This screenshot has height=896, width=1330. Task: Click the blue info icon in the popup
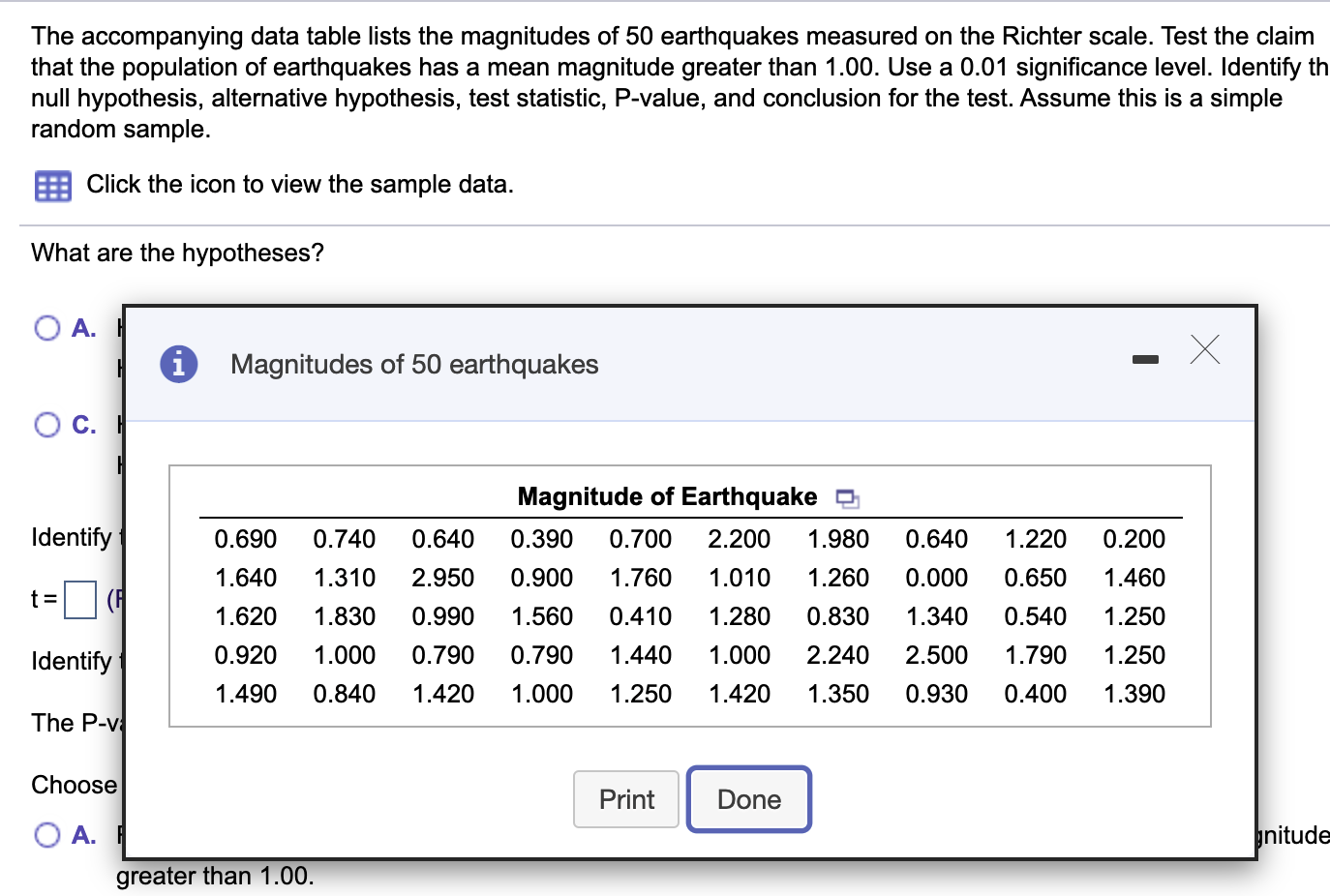tap(177, 364)
